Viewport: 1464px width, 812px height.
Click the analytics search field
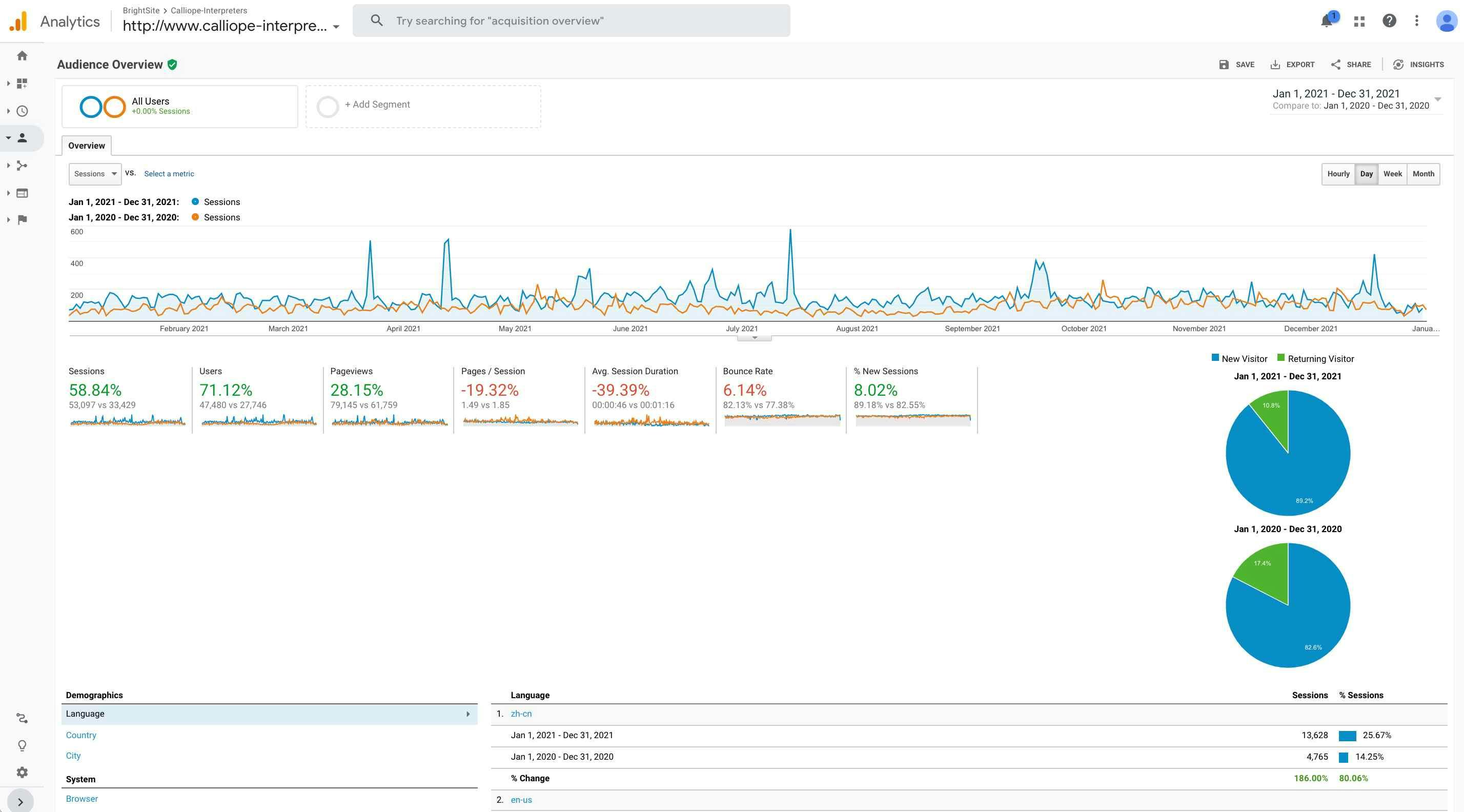571,21
